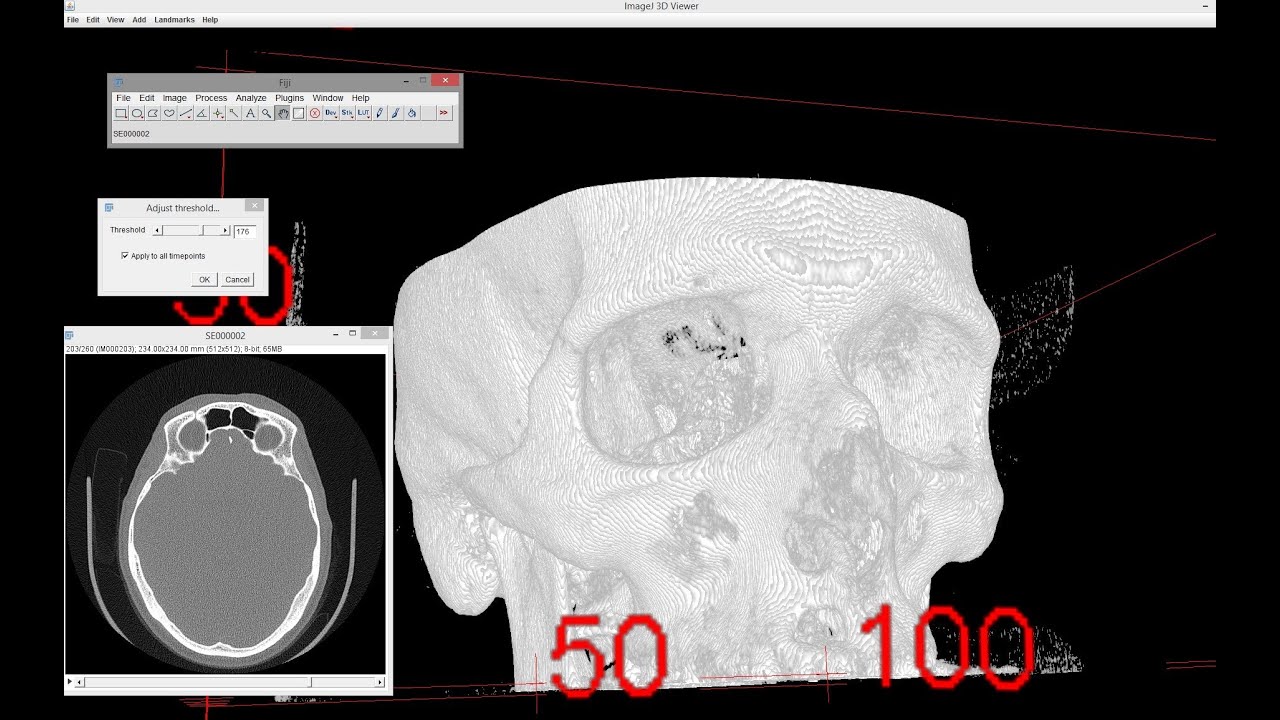Open the 3D Viewer Add menu

[139, 20]
